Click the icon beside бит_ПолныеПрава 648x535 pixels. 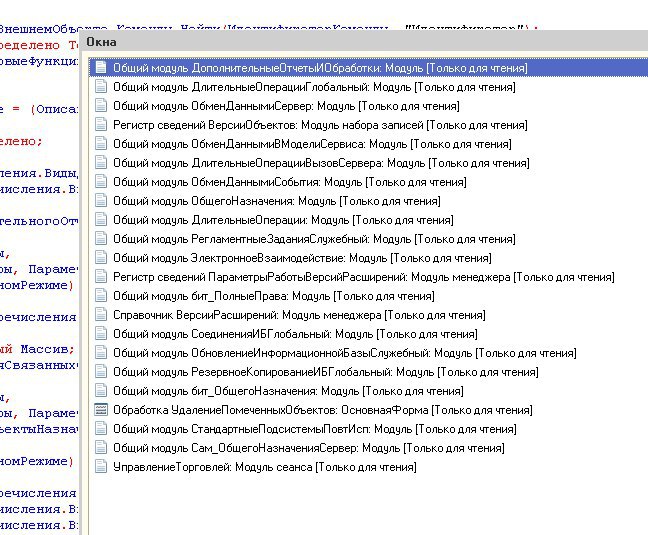pyautogui.click(x=101, y=296)
